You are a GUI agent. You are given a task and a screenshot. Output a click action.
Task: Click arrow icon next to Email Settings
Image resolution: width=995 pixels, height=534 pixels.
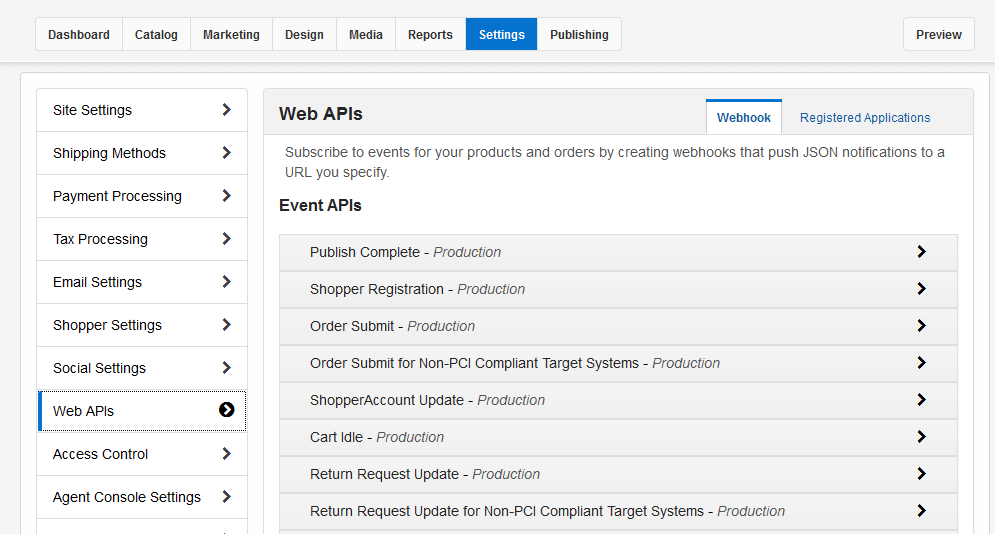coord(226,281)
